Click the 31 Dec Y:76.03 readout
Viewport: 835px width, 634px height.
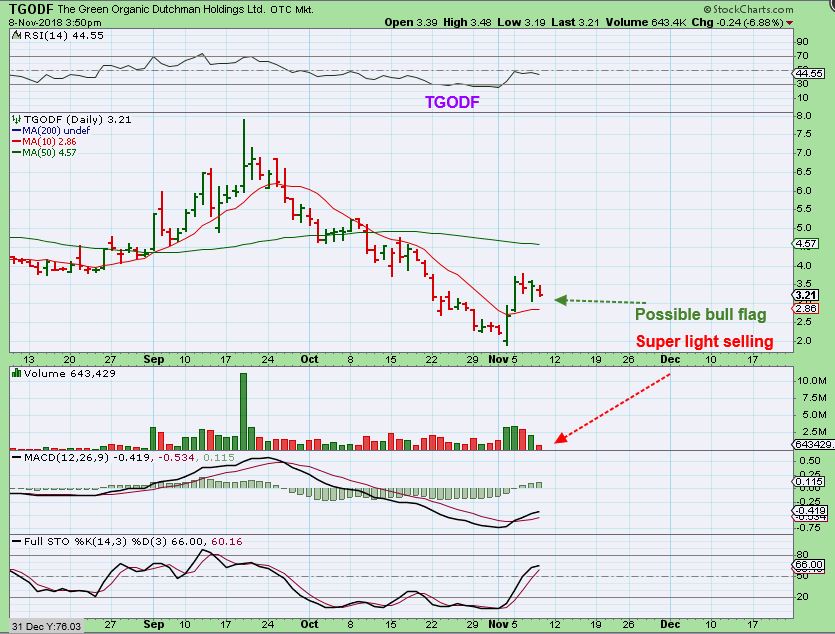(x=46, y=626)
